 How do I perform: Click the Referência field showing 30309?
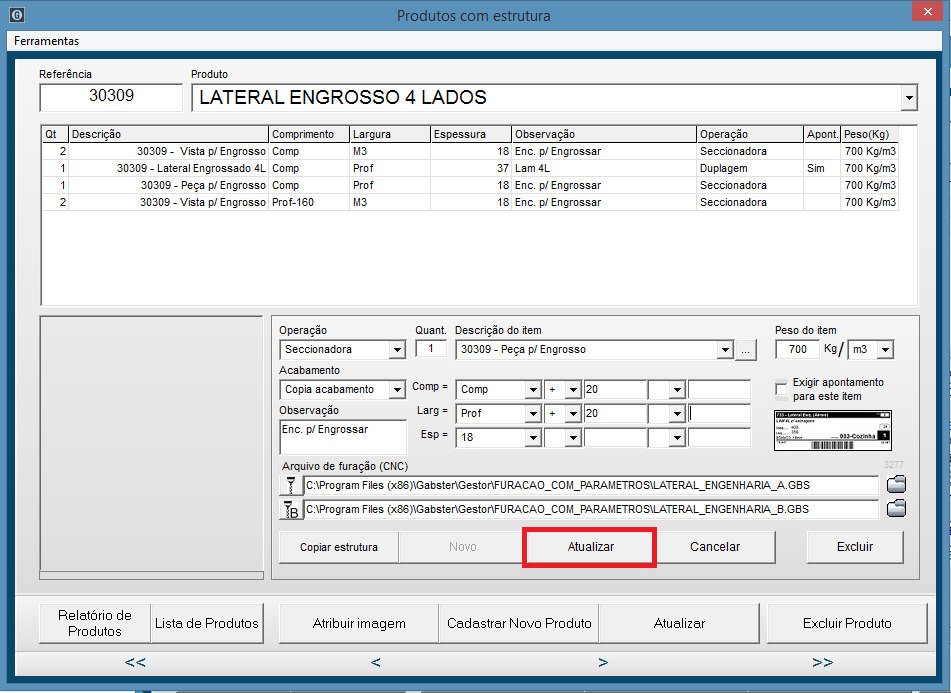[111, 97]
